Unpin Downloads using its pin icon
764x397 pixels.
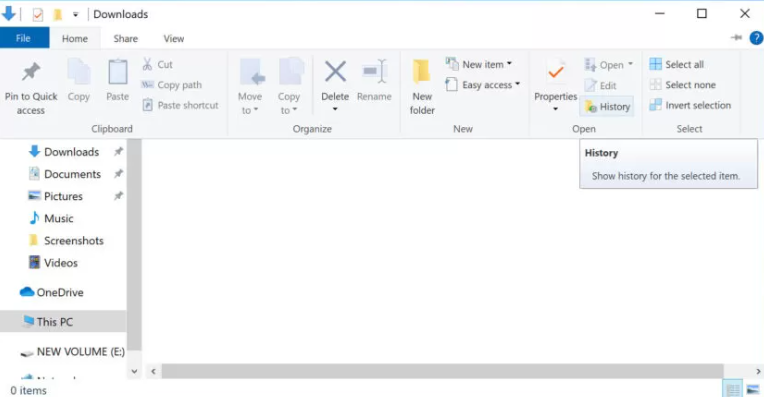[118, 151]
